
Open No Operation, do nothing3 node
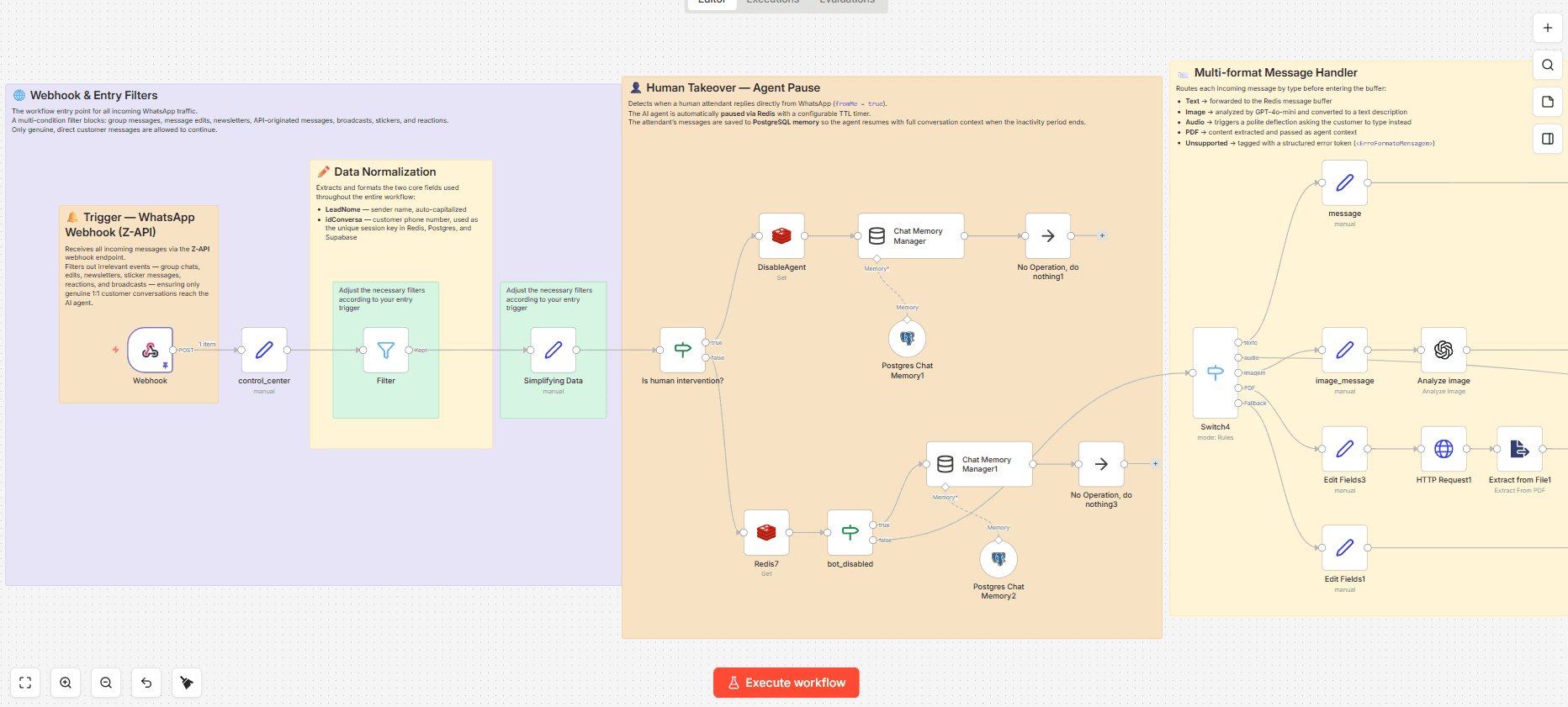pos(1101,464)
